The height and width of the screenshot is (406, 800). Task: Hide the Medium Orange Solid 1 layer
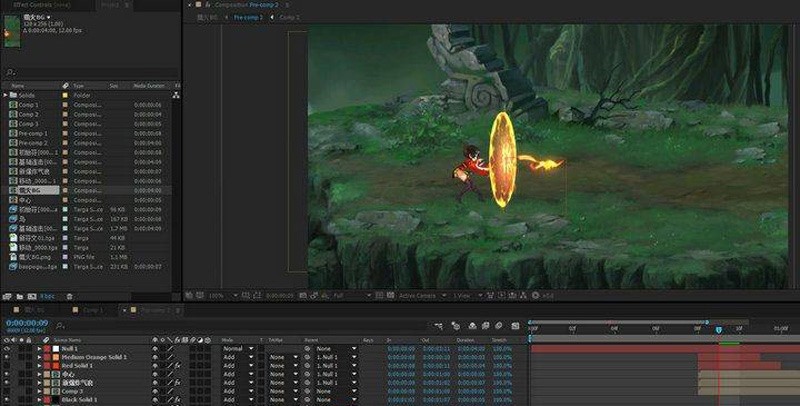click(7, 357)
